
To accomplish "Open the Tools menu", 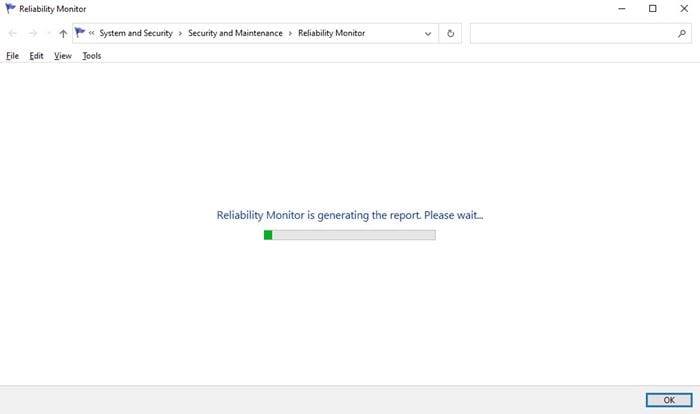I will (x=92, y=56).
